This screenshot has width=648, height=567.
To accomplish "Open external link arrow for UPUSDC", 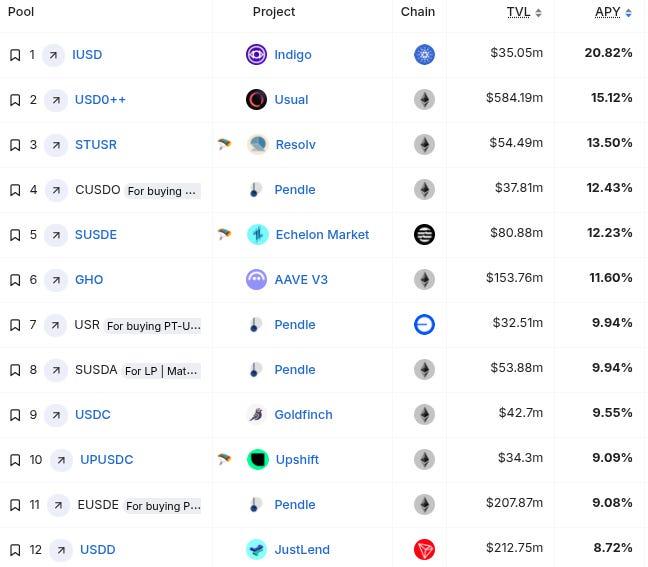I will click(x=62, y=460).
